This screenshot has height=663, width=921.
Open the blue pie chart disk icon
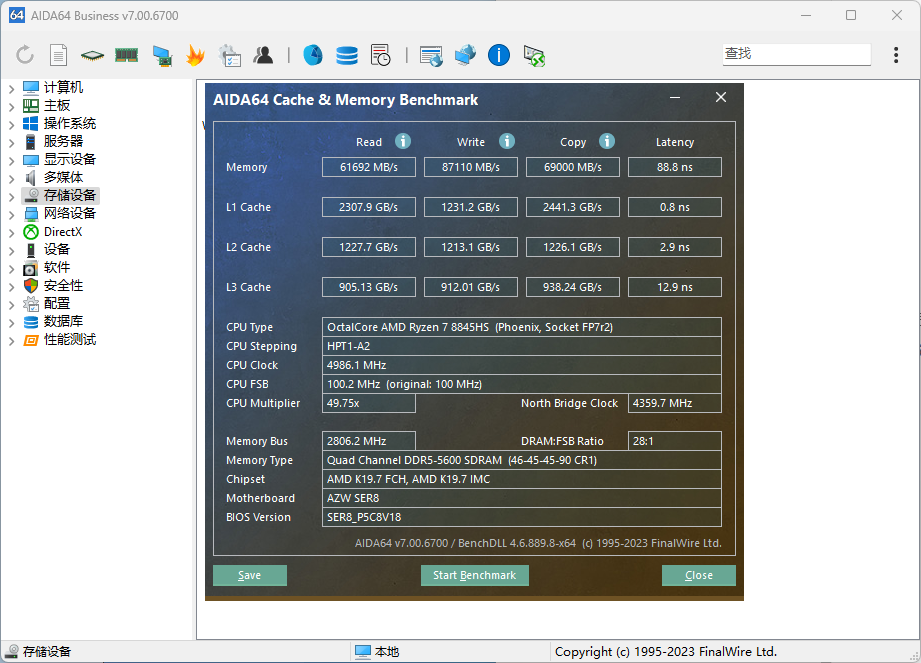(312, 55)
